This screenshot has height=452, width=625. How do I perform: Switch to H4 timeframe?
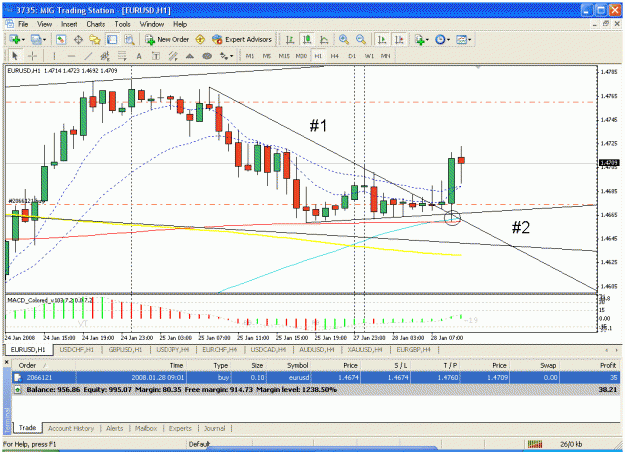(x=334, y=56)
